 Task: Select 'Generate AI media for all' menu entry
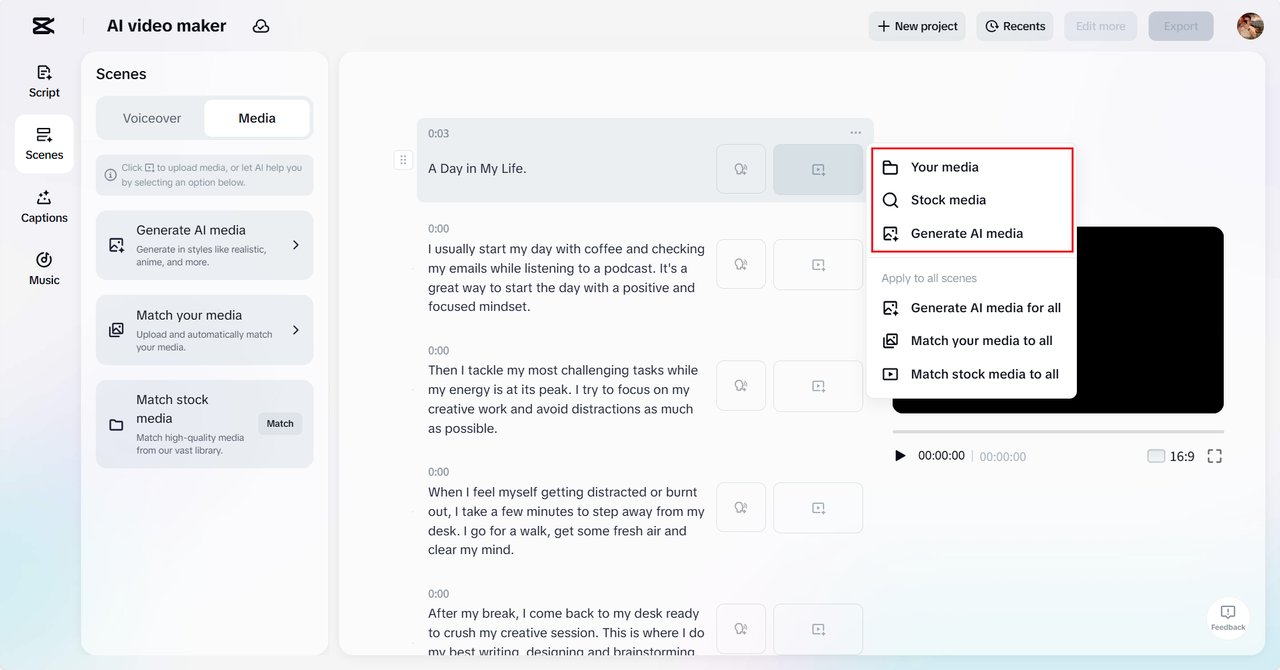coord(985,308)
